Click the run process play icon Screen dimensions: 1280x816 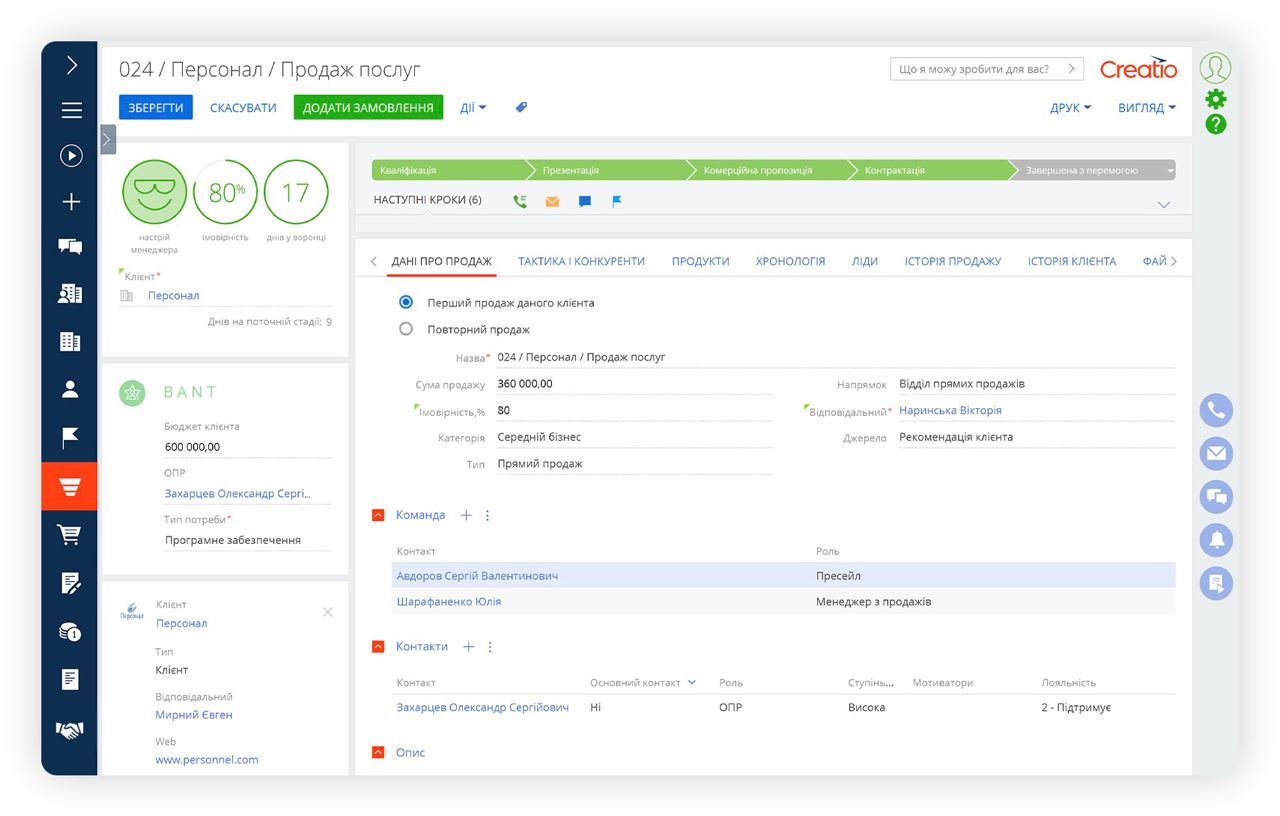(x=71, y=155)
